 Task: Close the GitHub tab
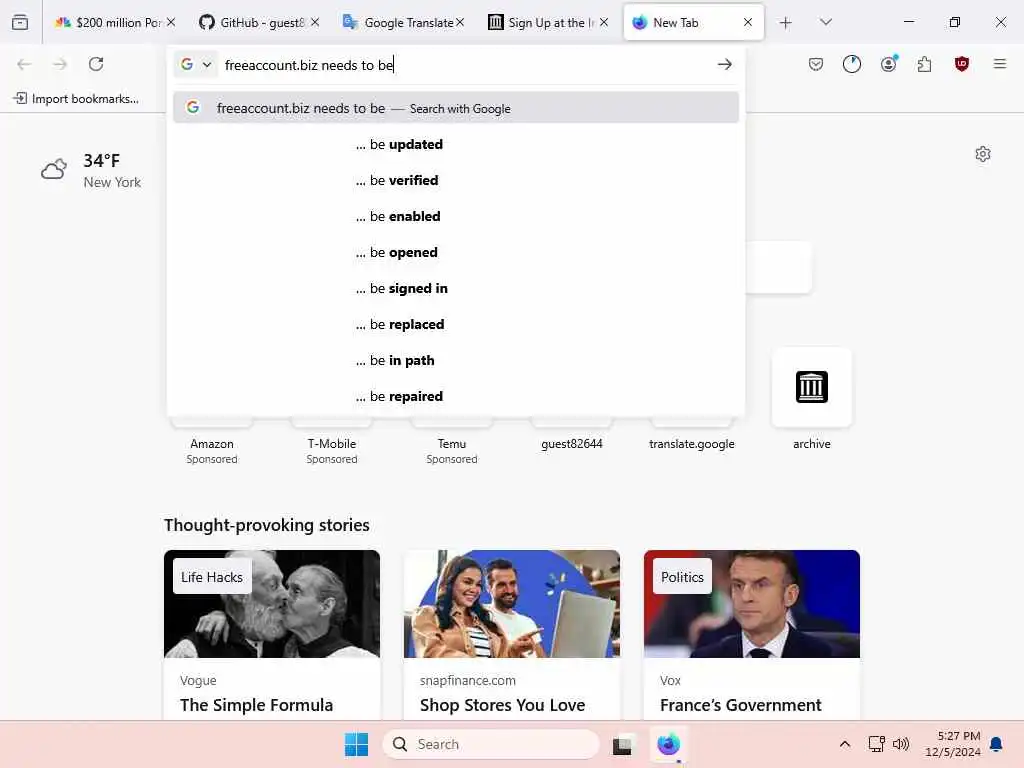point(315,22)
